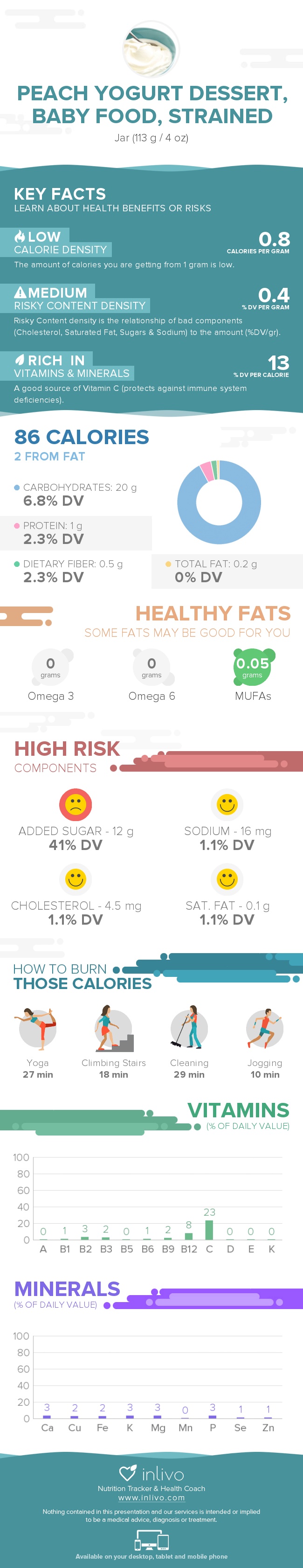Click the leaf icon beside RICH IN

point(20,360)
